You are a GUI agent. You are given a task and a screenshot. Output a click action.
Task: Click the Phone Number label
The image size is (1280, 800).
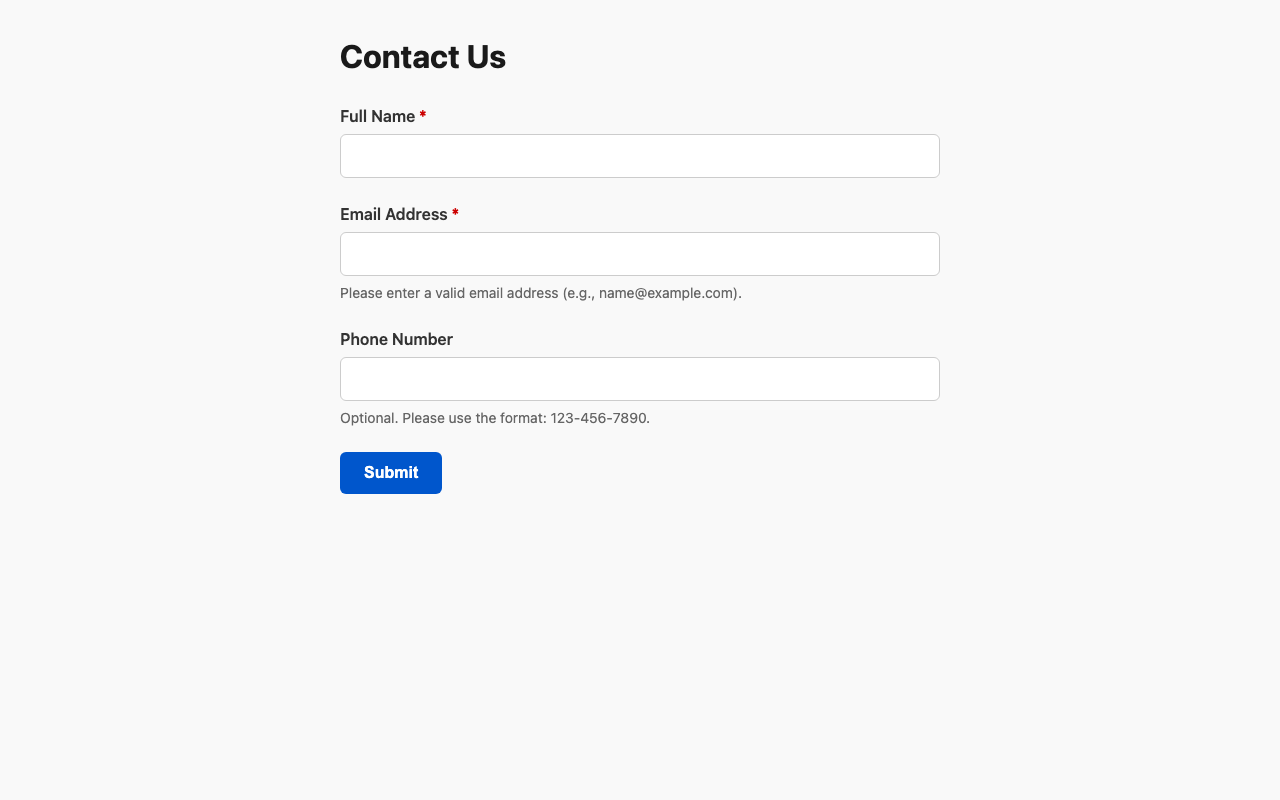coord(396,339)
